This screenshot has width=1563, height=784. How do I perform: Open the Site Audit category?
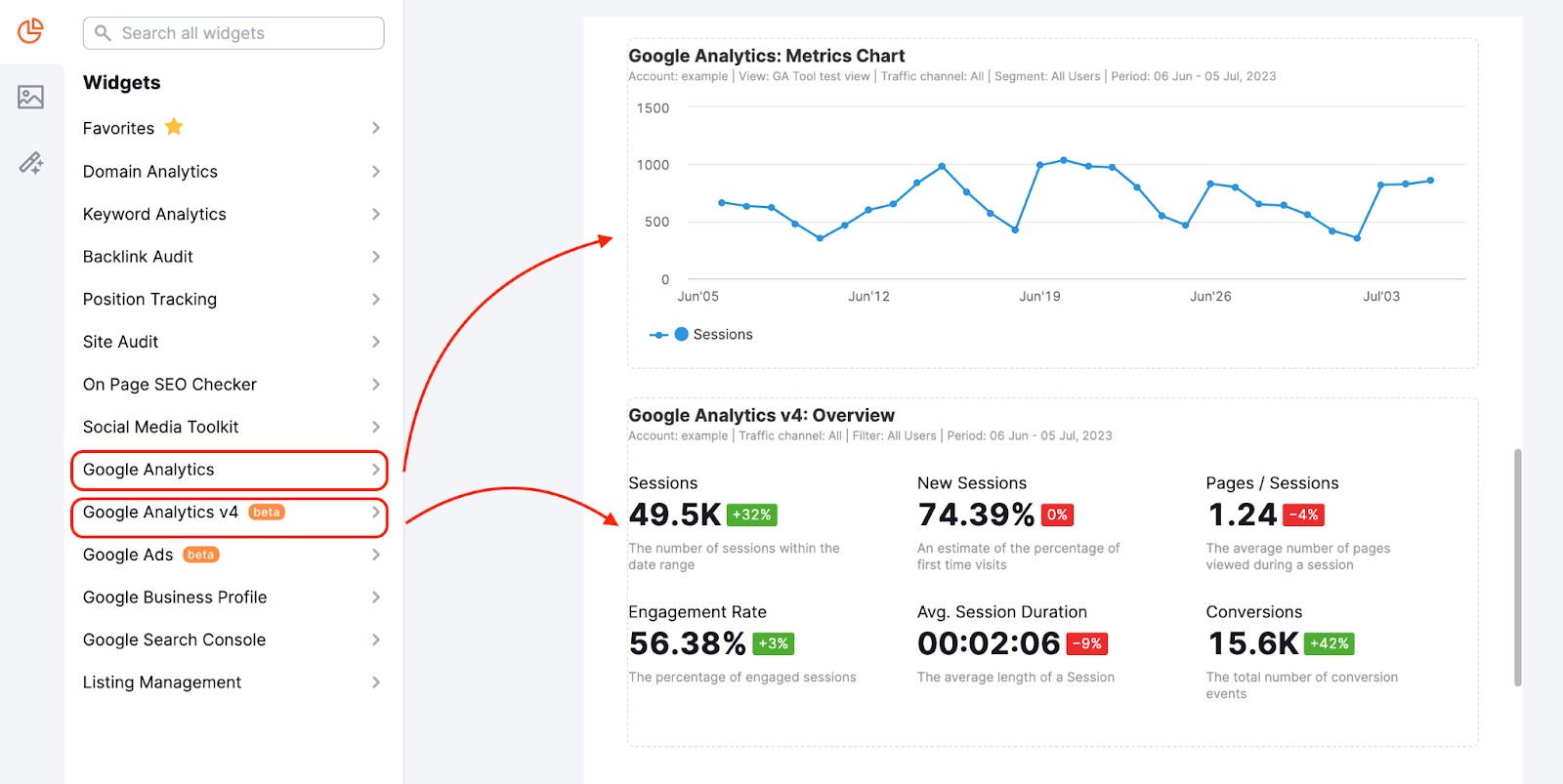click(x=120, y=342)
